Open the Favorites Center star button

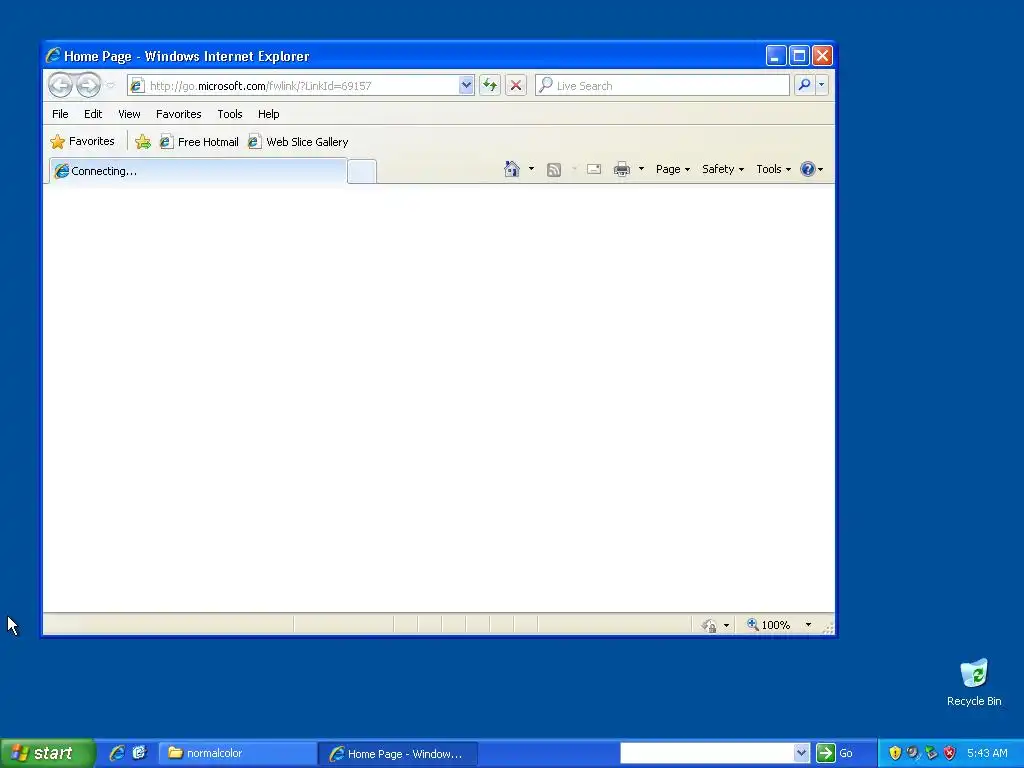click(x=82, y=141)
